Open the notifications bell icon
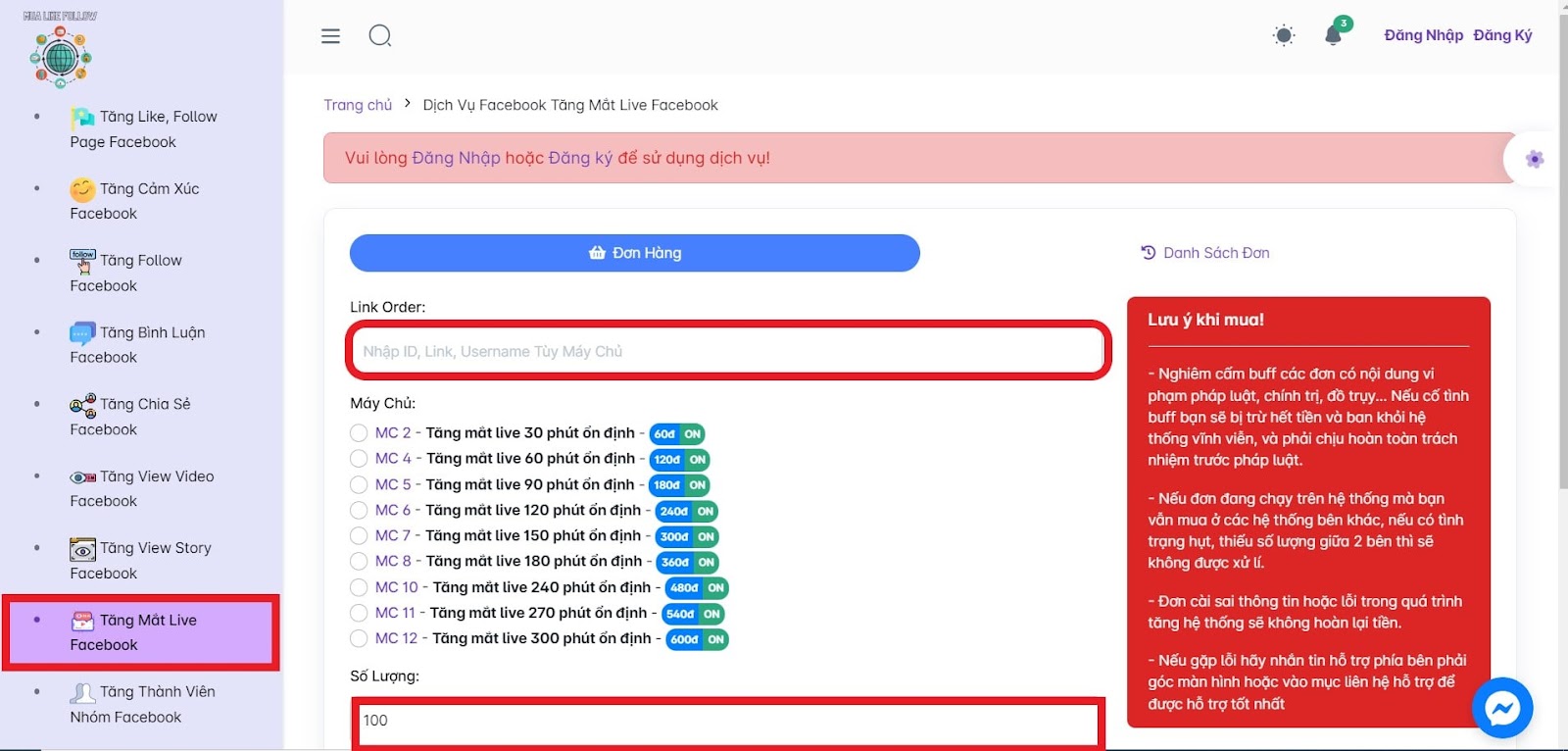 (1333, 36)
